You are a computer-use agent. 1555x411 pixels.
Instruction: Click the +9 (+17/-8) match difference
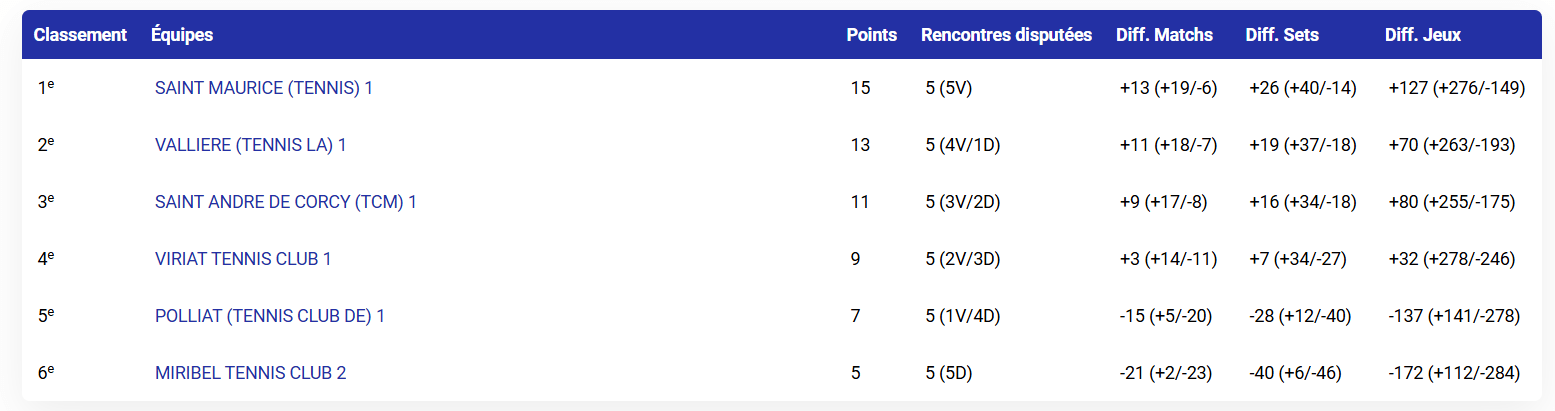[x=1163, y=202]
